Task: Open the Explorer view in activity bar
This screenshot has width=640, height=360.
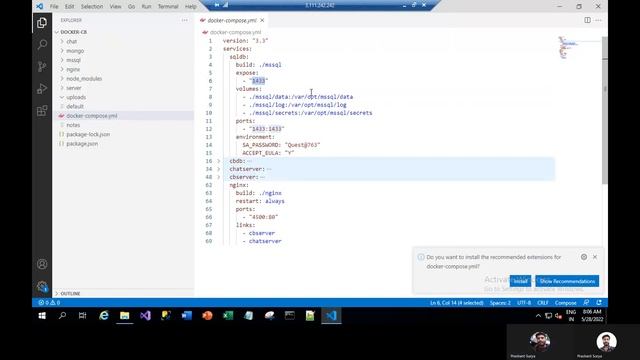Action: click(42, 23)
